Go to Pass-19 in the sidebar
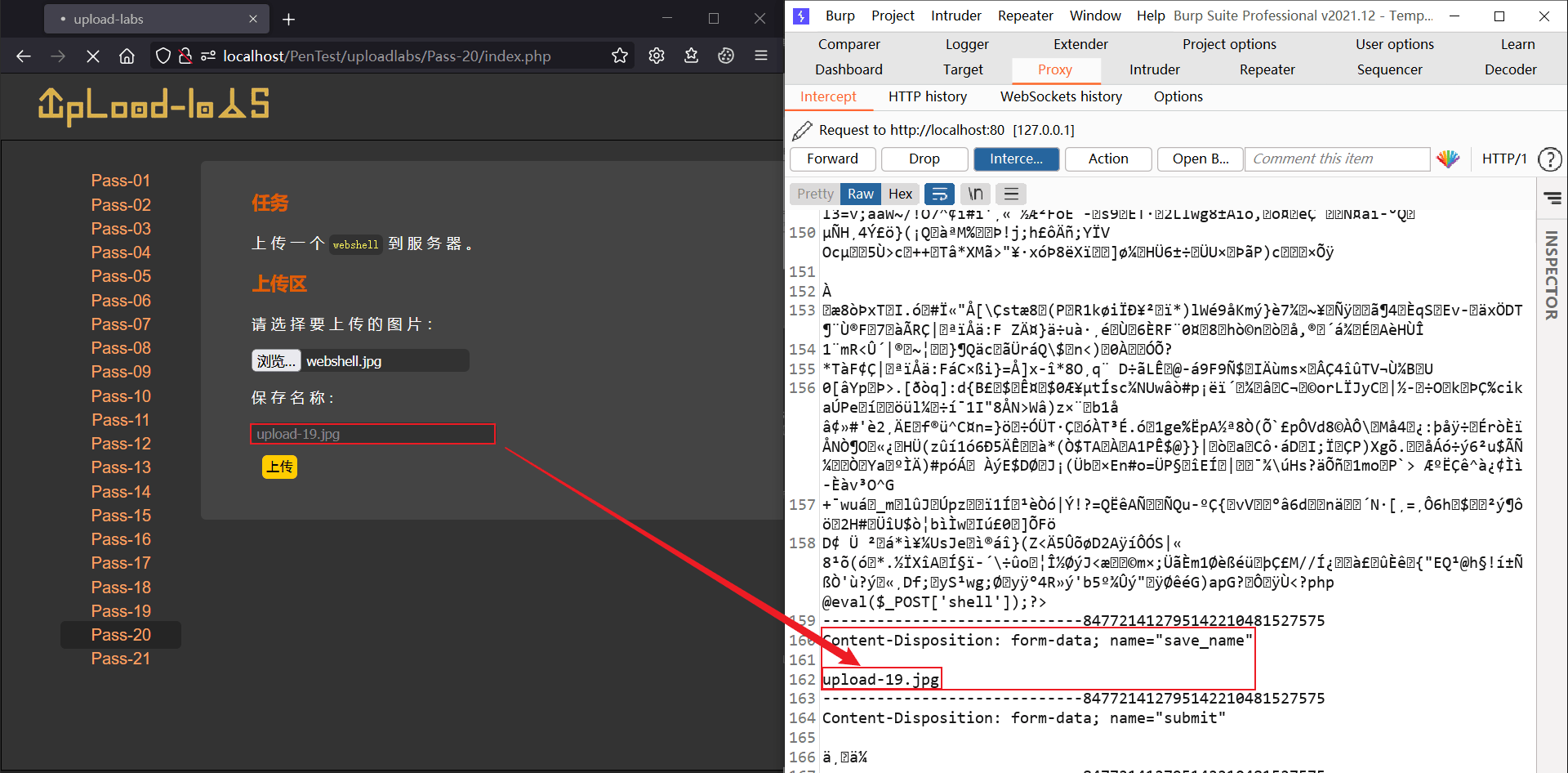Viewport: 1568px width, 773px height. tap(121, 611)
